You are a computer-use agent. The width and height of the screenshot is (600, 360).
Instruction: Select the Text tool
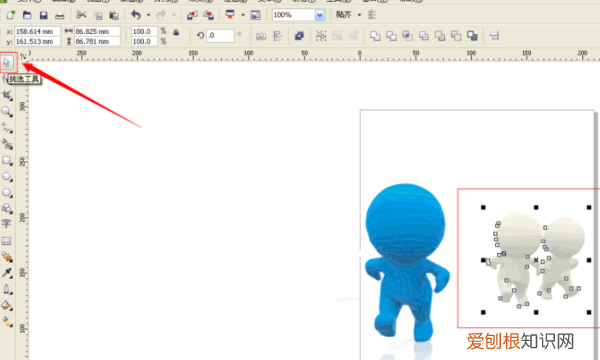7,224
